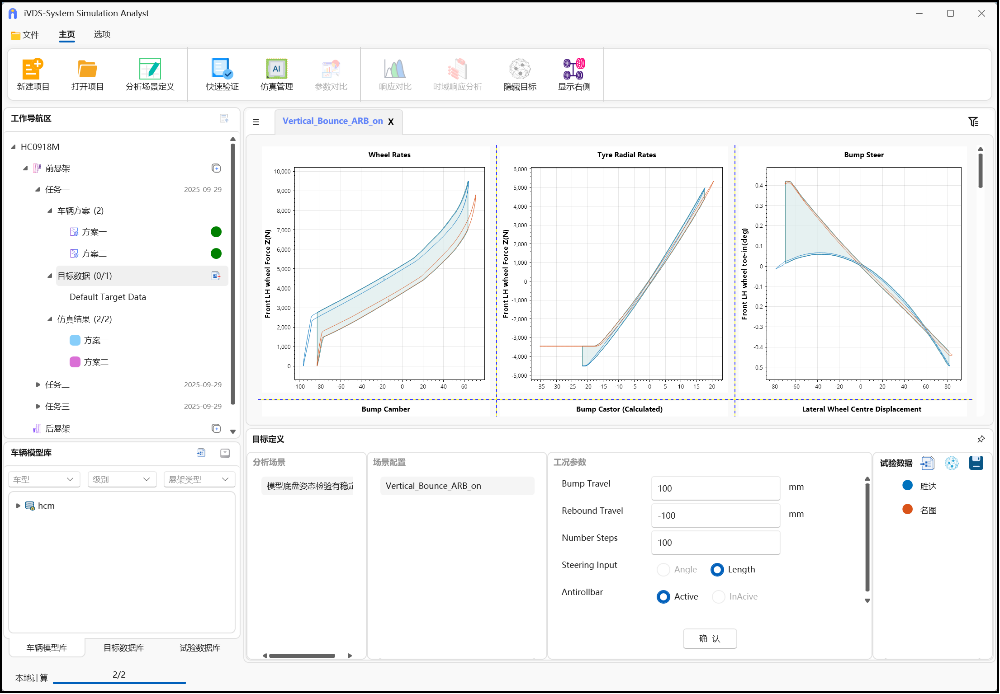Click the 确认 confirm button
The width and height of the screenshot is (1000, 694).
[709, 638]
